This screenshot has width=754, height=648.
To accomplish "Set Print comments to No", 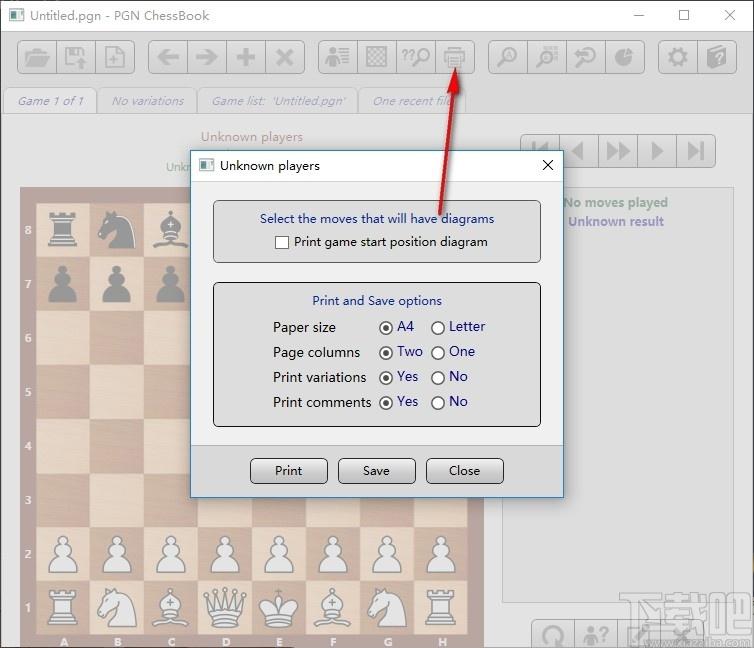I will [438, 402].
